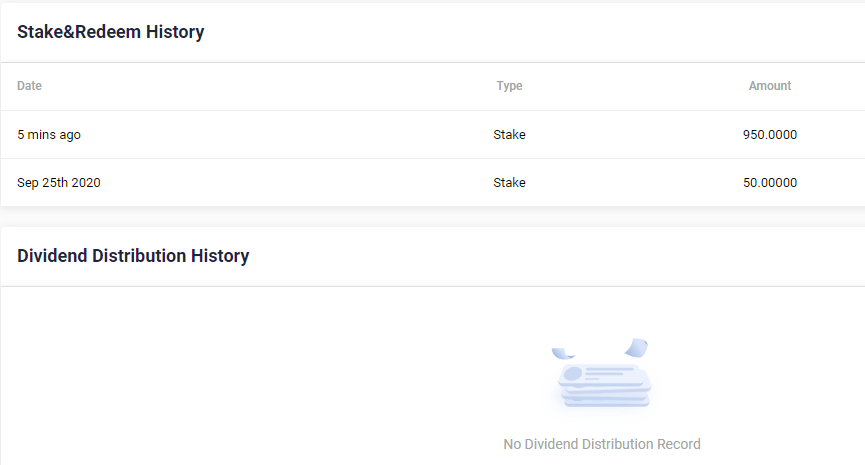Click the flying paper on illustration's left
The width and height of the screenshot is (865, 465).
563,353
